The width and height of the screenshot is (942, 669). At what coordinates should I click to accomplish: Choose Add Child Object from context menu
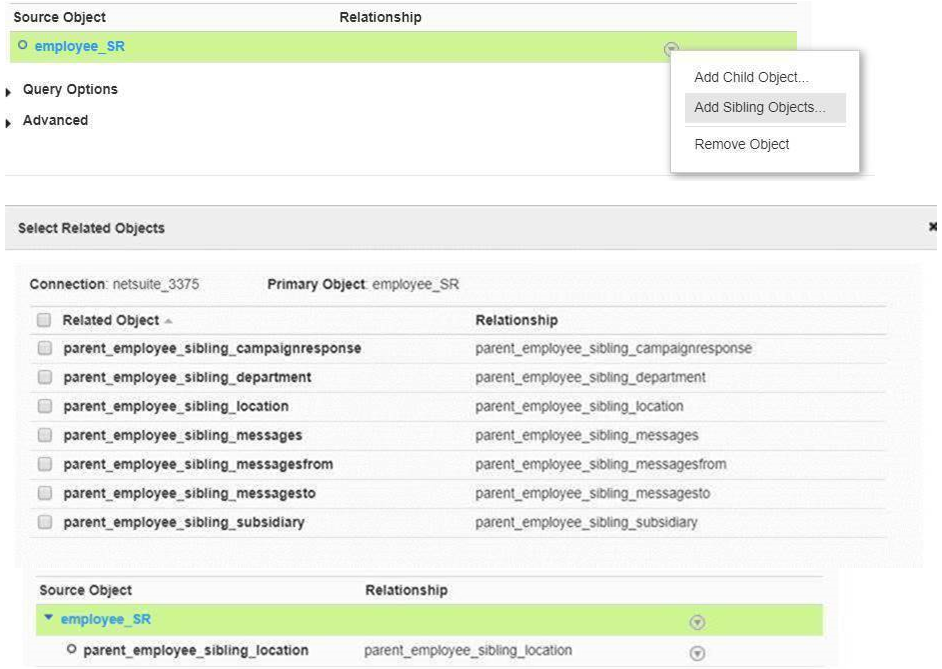751,77
